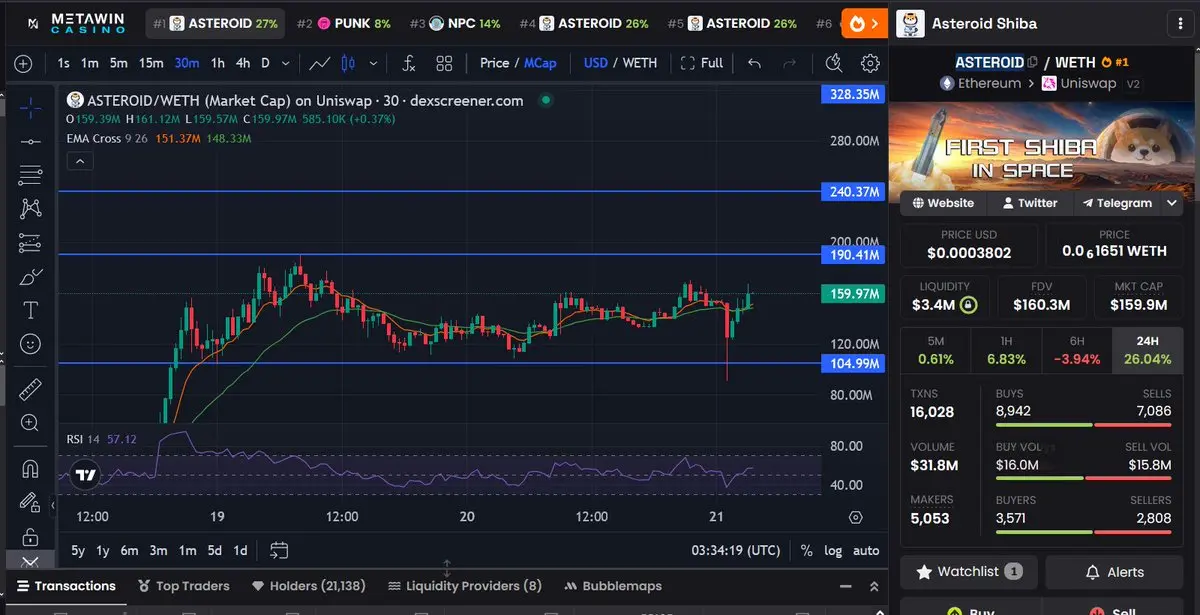Open the token Twitter link

tap(1029, 203)
